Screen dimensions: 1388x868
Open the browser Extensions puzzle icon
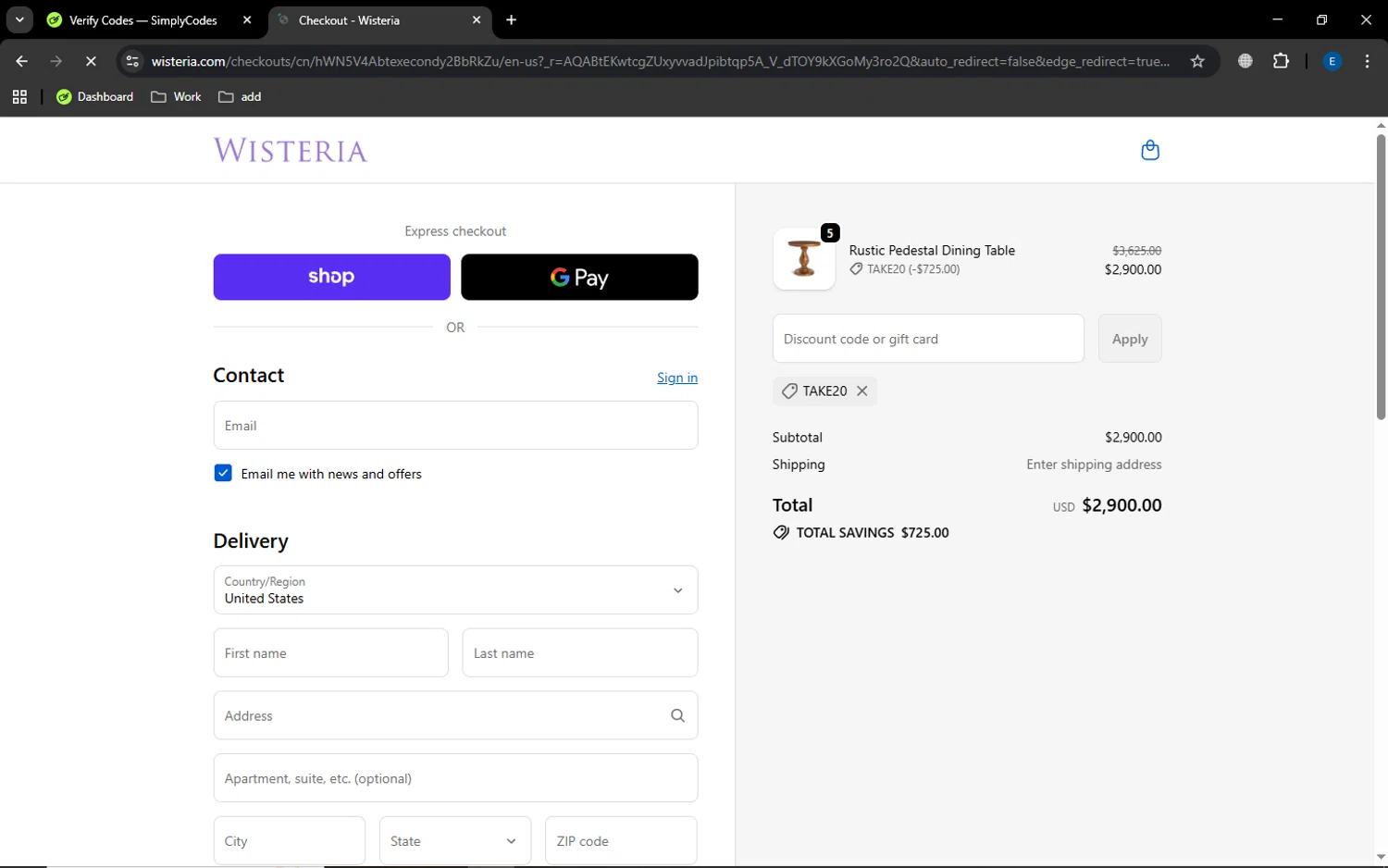[x=1281, y=61]
